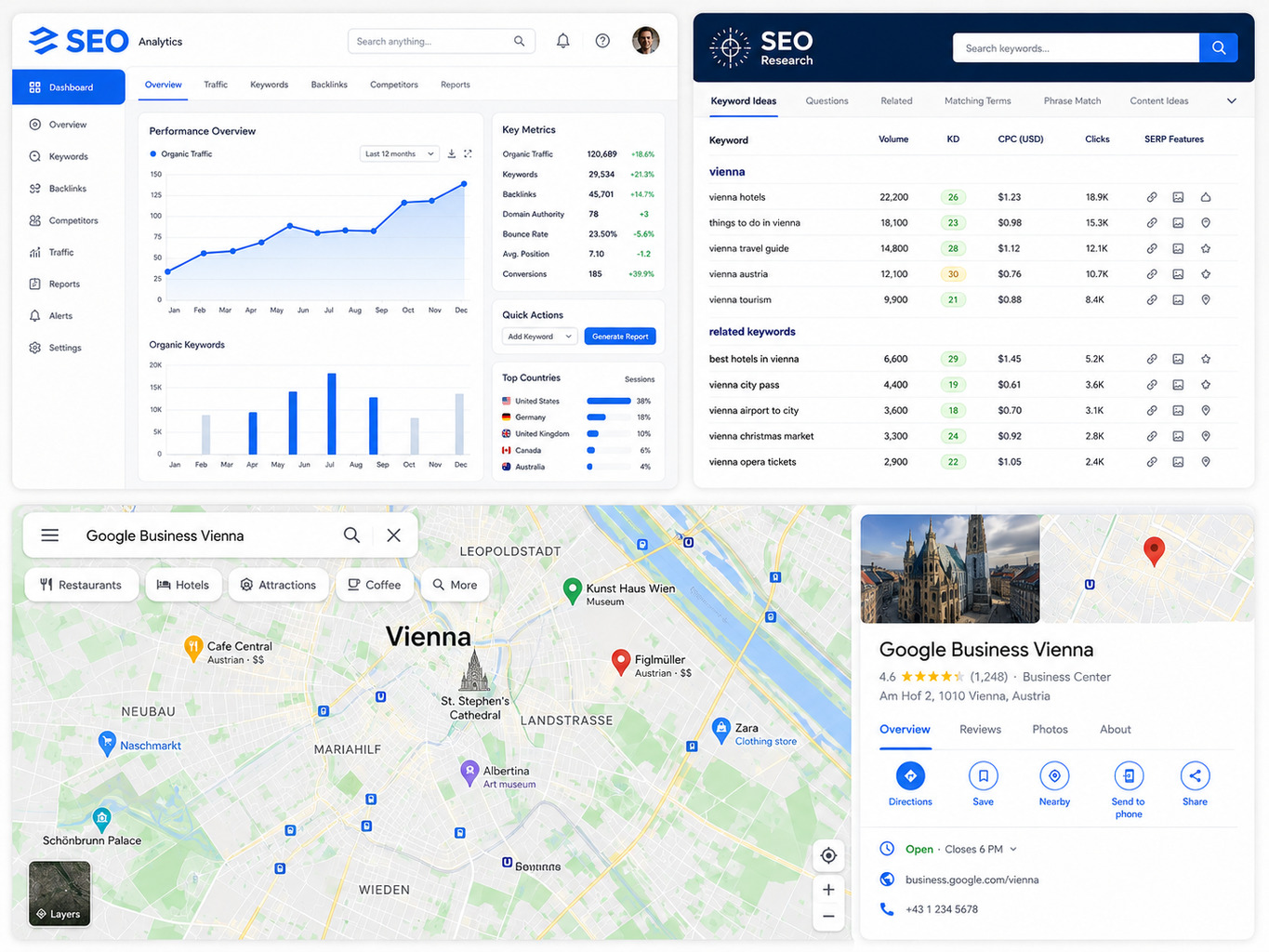
Task: Click location pin for vienna opera tickets row
Action: pos(1206,461)
